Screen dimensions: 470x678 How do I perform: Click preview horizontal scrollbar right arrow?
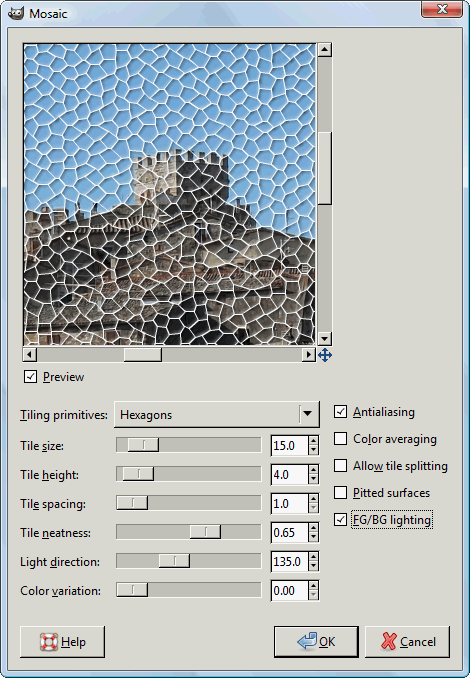(x=308, y=355)
